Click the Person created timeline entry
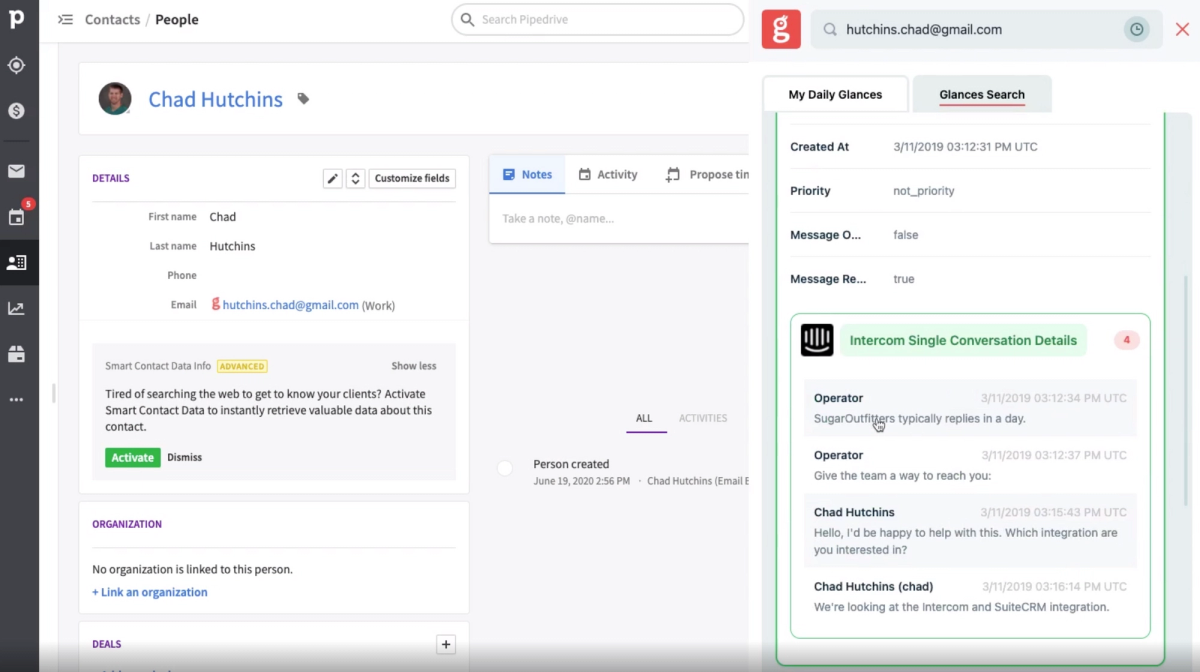This screenshot has width=1200, height=672. pos(571,464)
